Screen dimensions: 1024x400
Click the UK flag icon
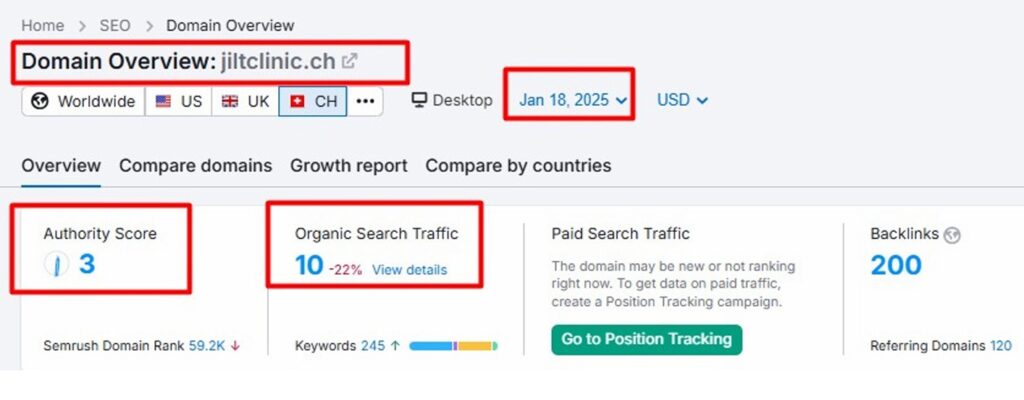tap(230, 101)
